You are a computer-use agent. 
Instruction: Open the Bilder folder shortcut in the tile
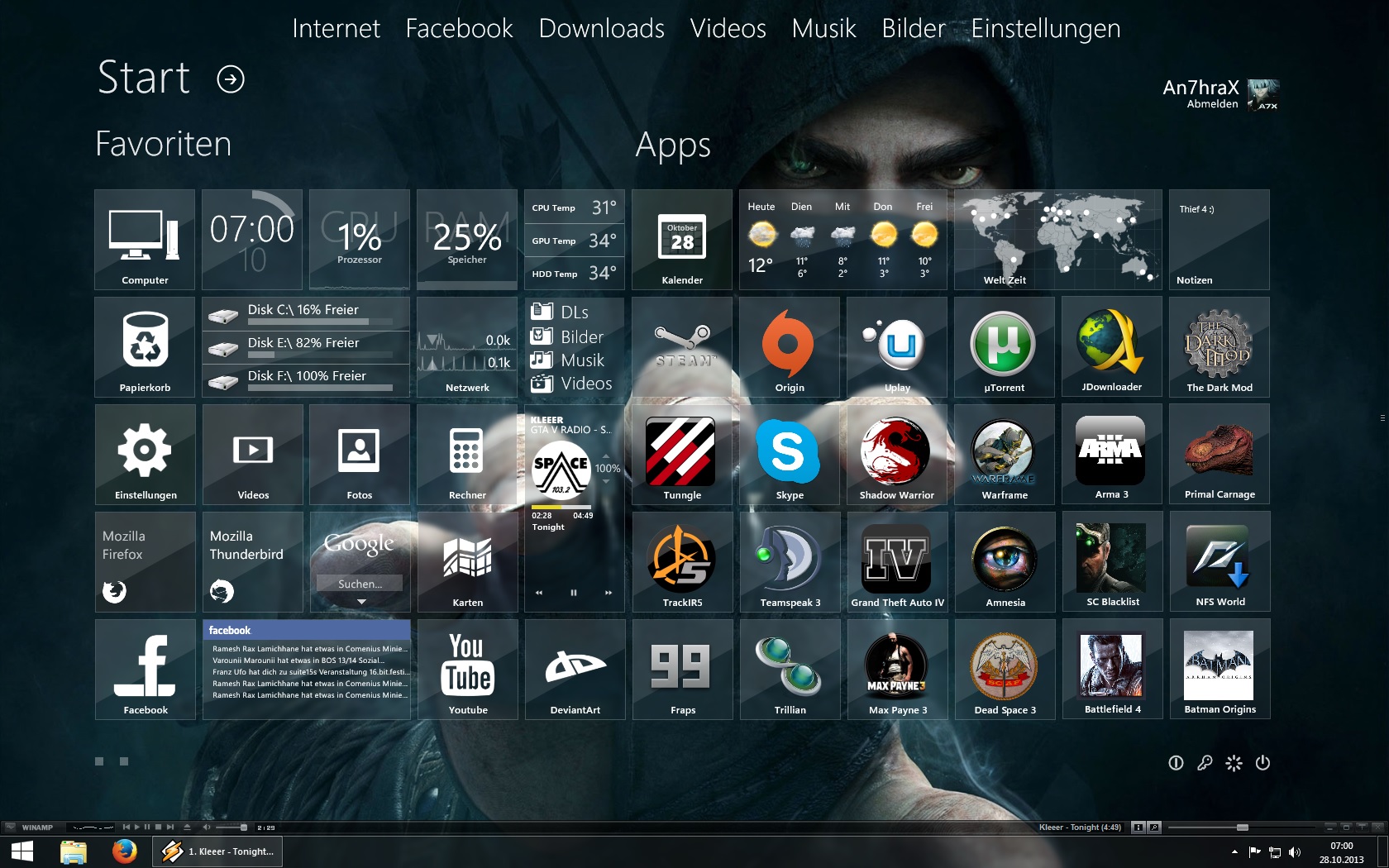(x=567, y=336)
